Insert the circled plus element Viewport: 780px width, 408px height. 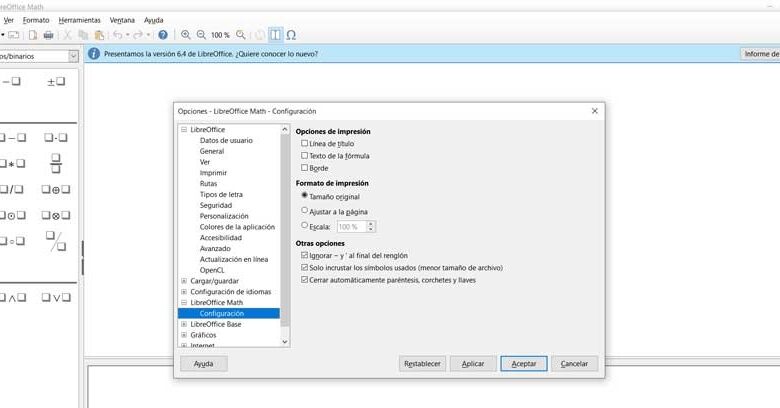(56, 190)
